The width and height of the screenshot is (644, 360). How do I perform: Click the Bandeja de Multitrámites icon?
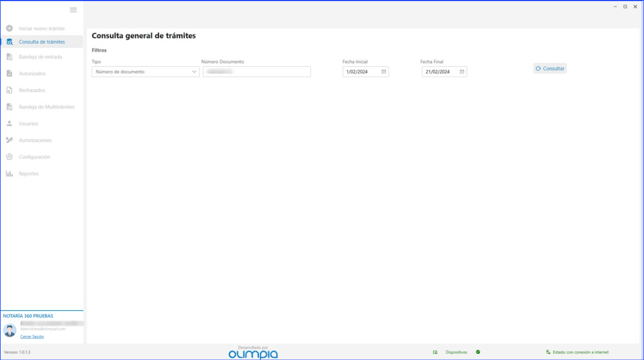[9, 107]
